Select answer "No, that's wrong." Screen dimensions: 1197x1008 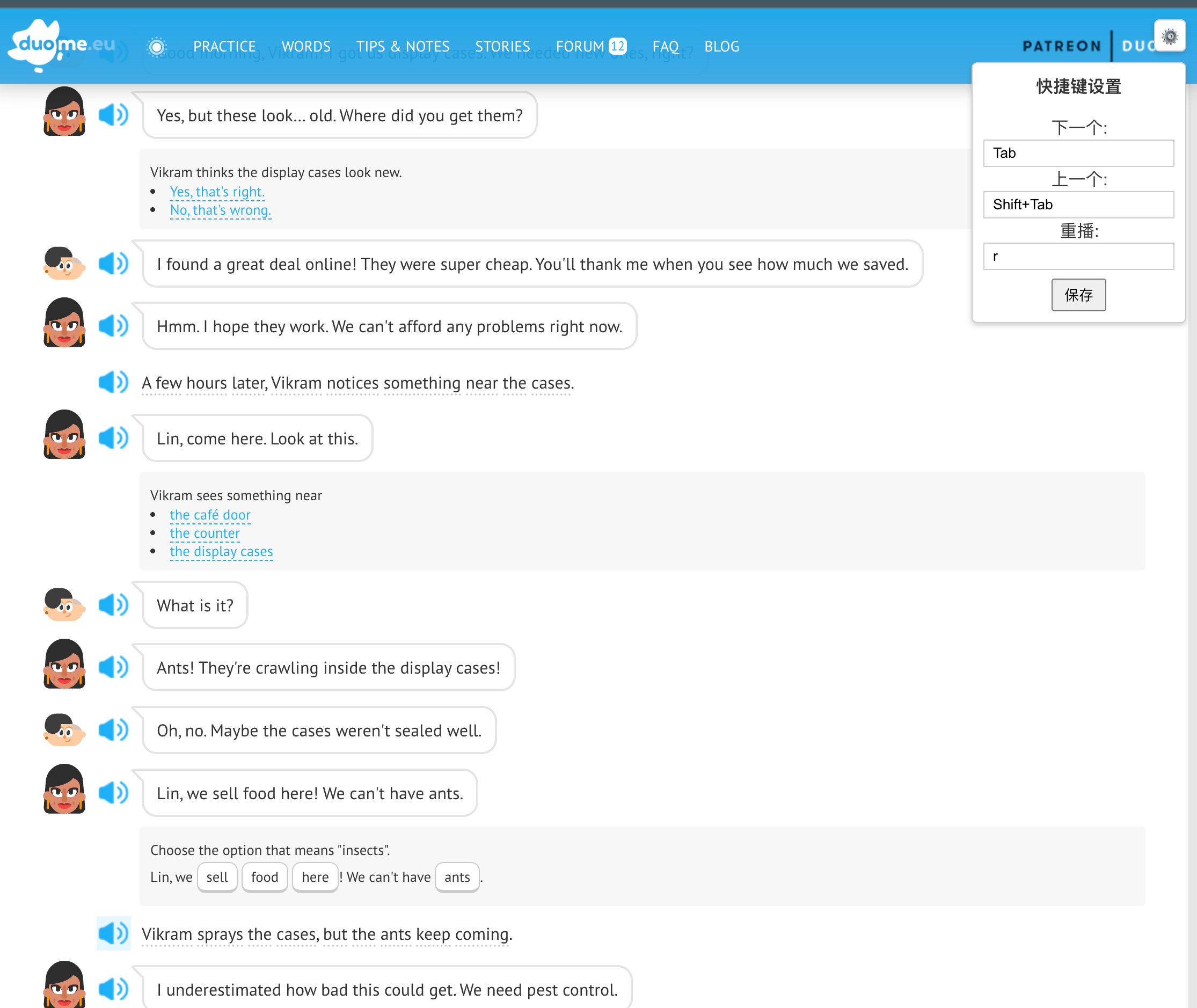point(220,210)
